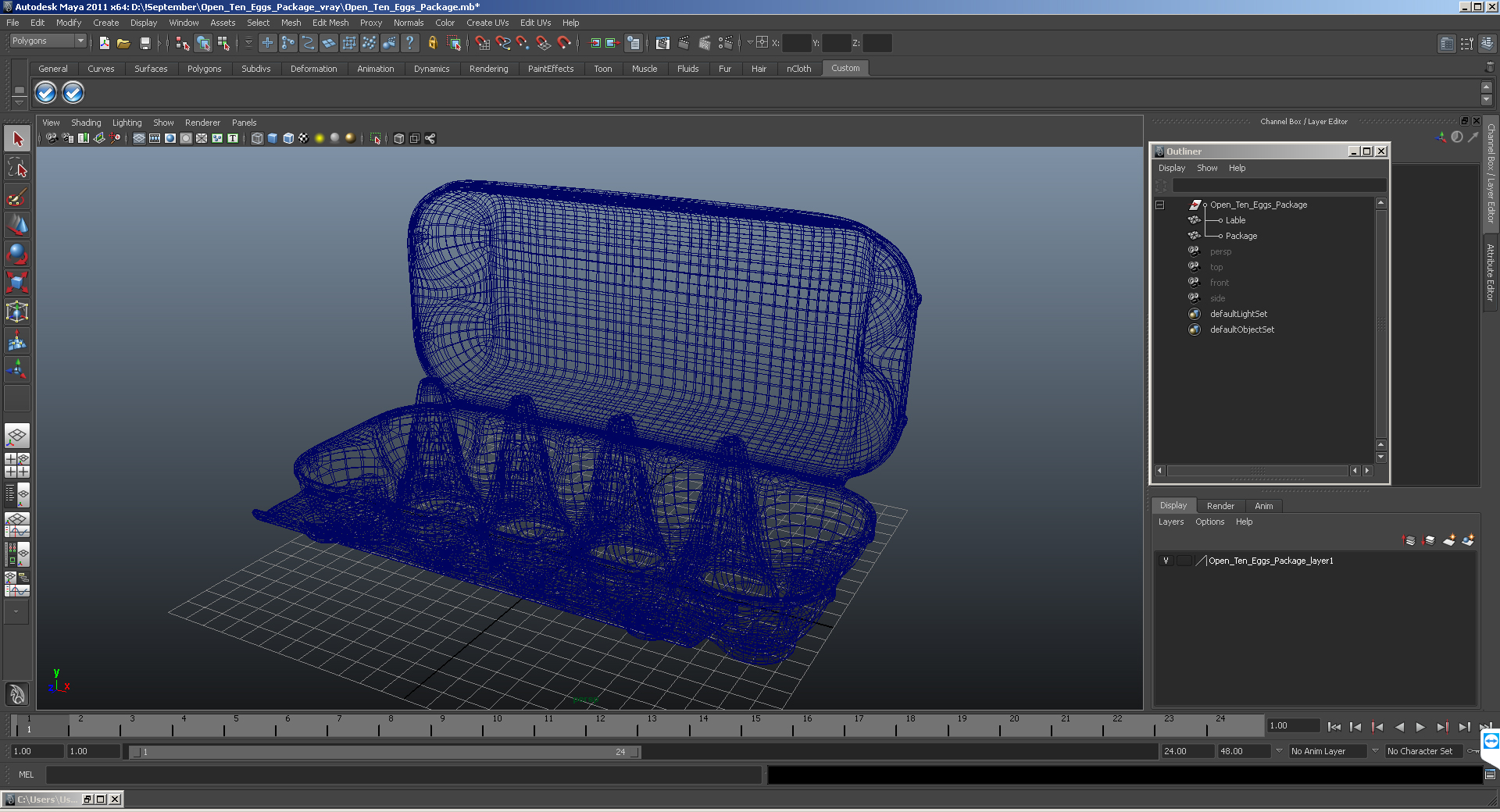
Task: Toggle visibility V box for Open_Ten_Eggs_Package_layer1
Action: point(1166,561)
